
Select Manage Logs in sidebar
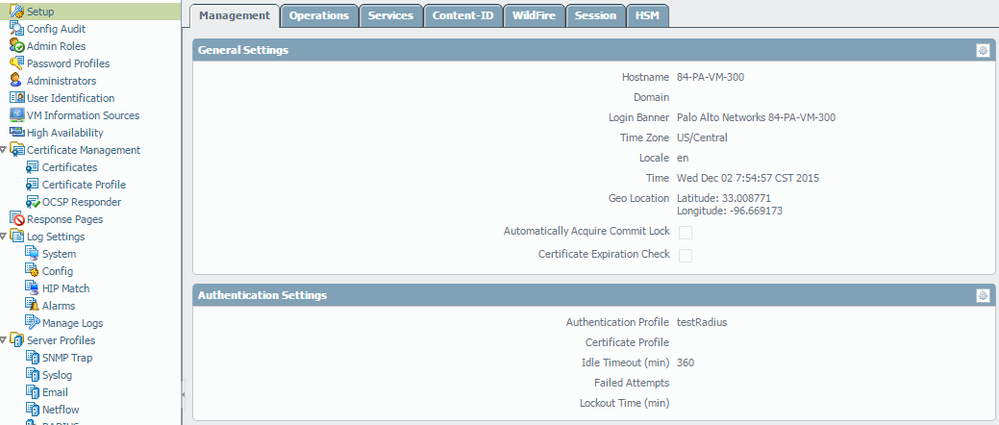tap(72, 323)
